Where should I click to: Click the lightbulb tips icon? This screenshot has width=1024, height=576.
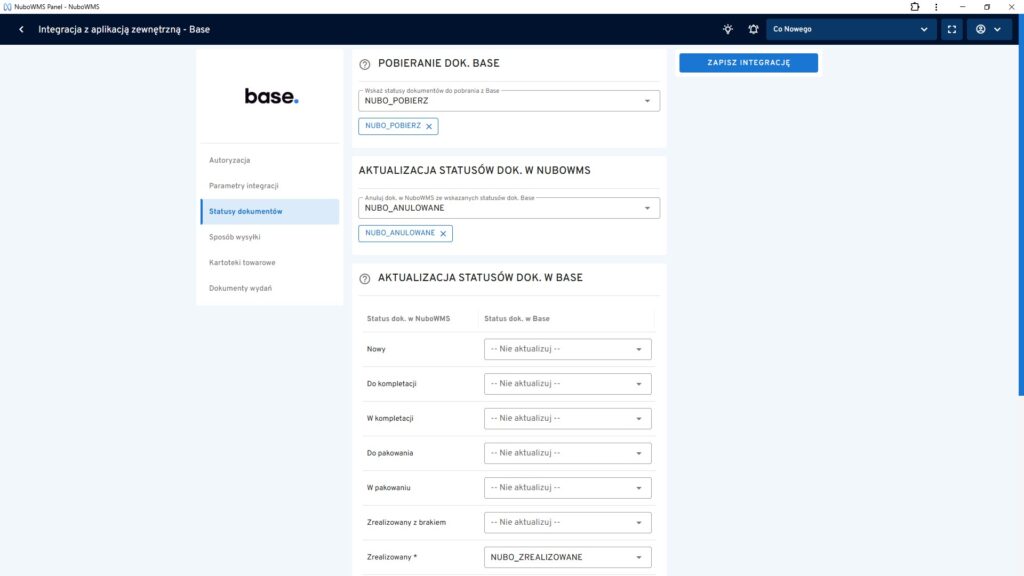coord(728,29)
